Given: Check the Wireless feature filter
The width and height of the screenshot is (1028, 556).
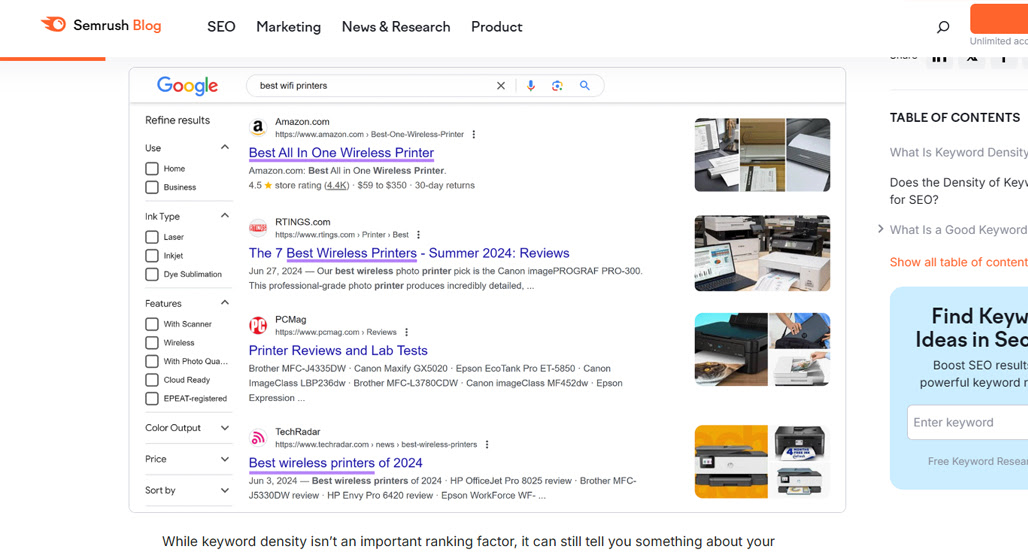Looking at the screenshot, I should click(152, 343).
